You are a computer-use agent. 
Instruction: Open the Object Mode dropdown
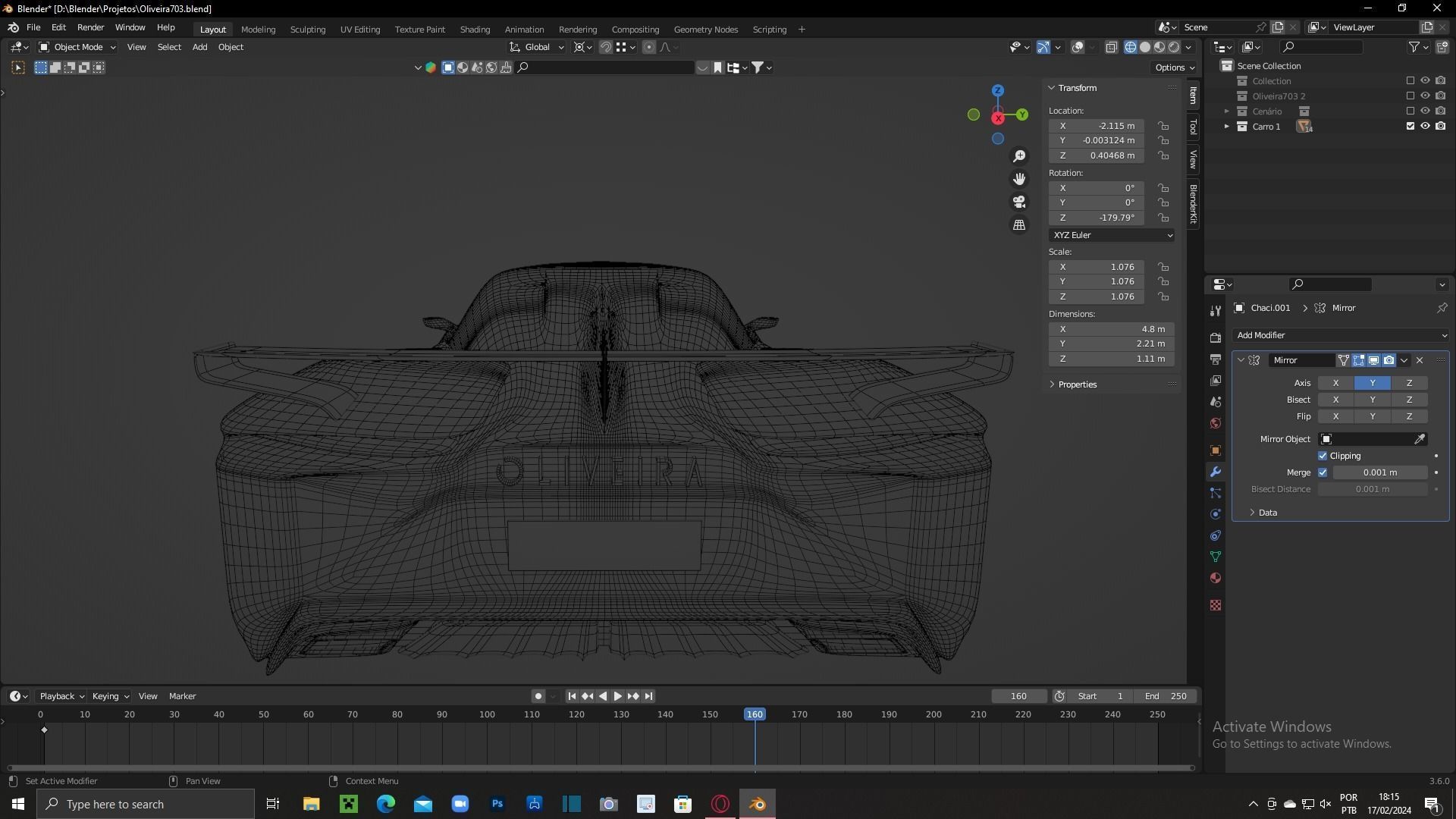77,47
